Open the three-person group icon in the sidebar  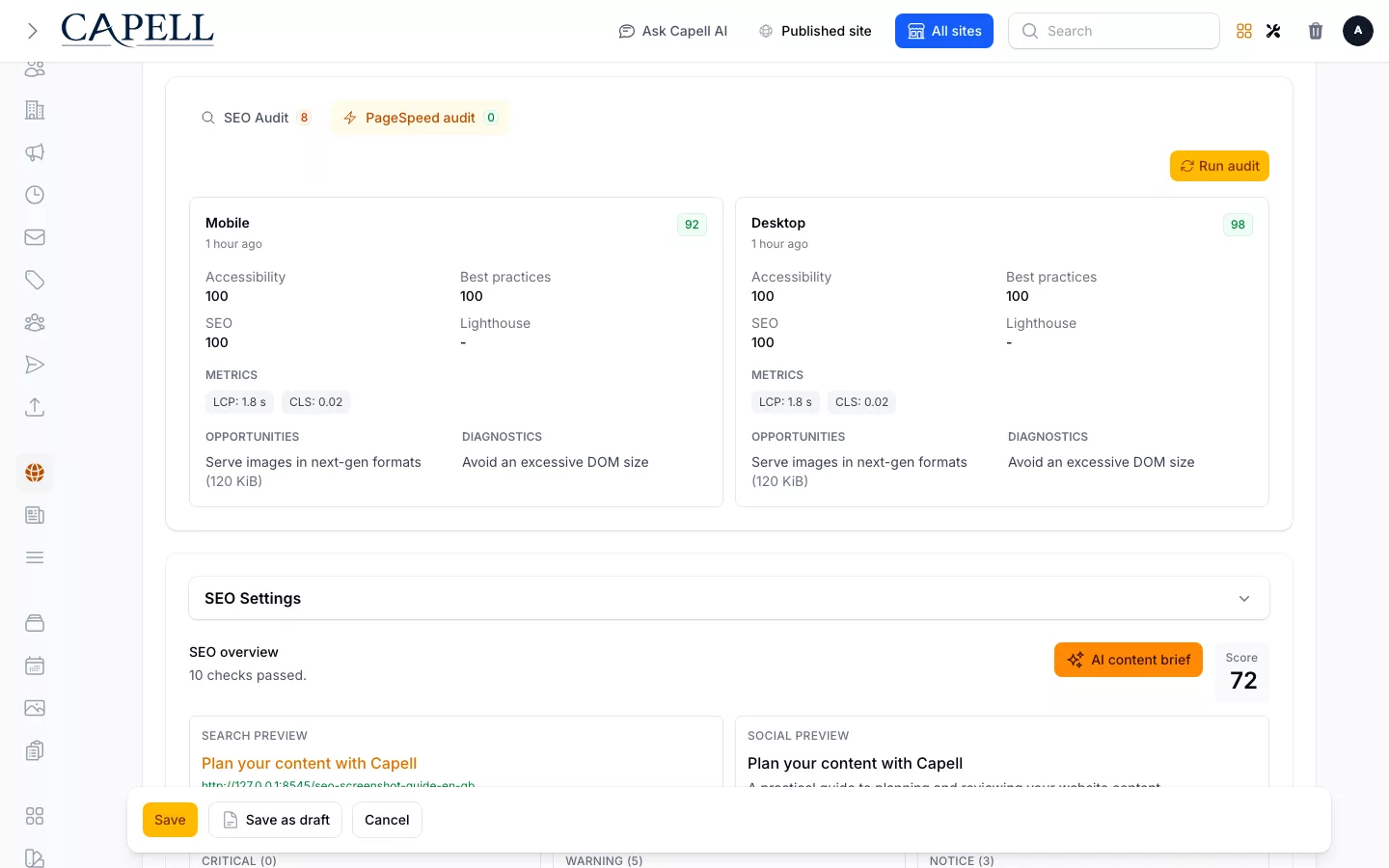point(35,322)
